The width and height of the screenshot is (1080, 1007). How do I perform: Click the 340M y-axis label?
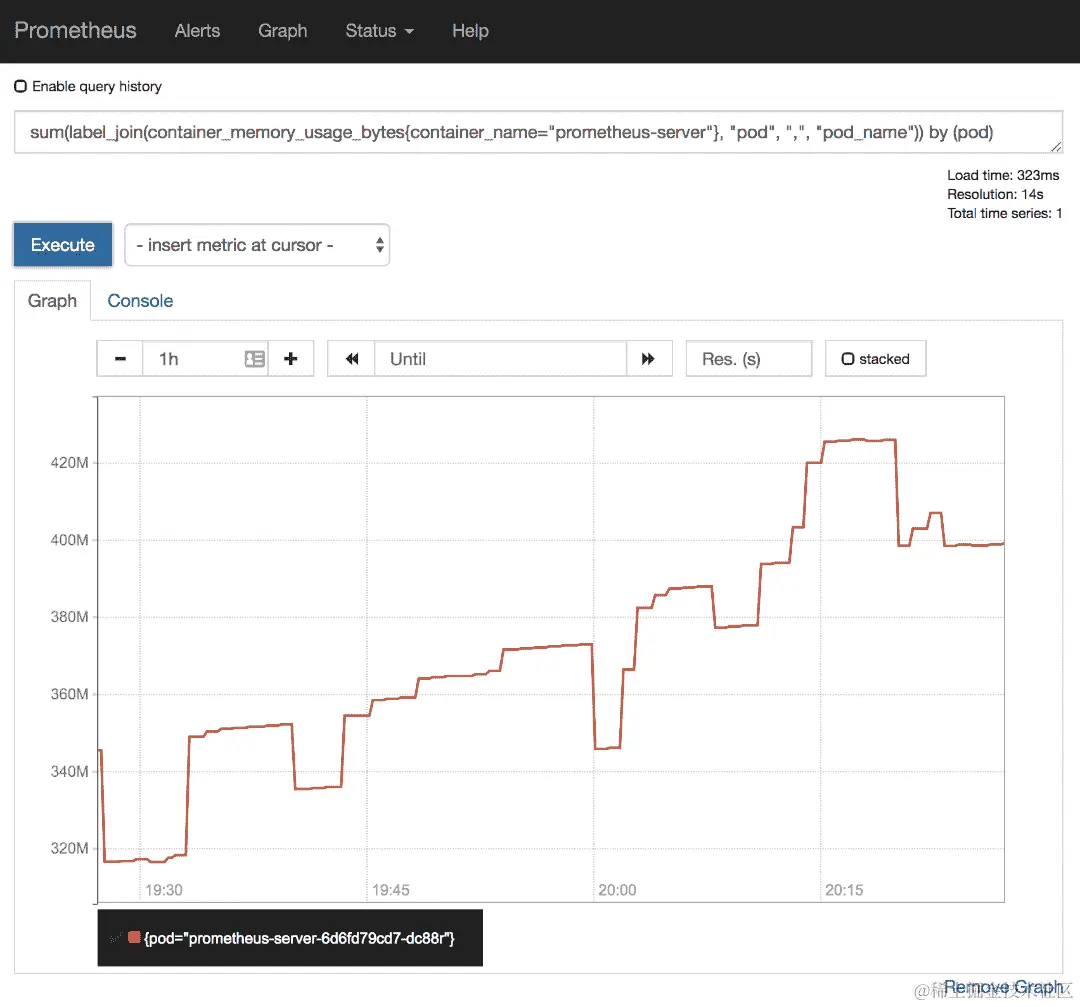pos(69,771)
